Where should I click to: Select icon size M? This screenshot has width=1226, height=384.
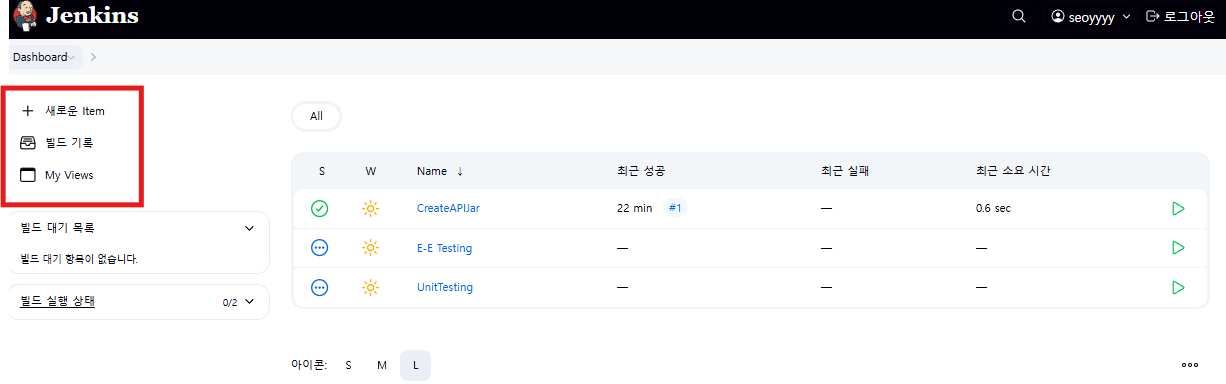click(x=382, y=365)
